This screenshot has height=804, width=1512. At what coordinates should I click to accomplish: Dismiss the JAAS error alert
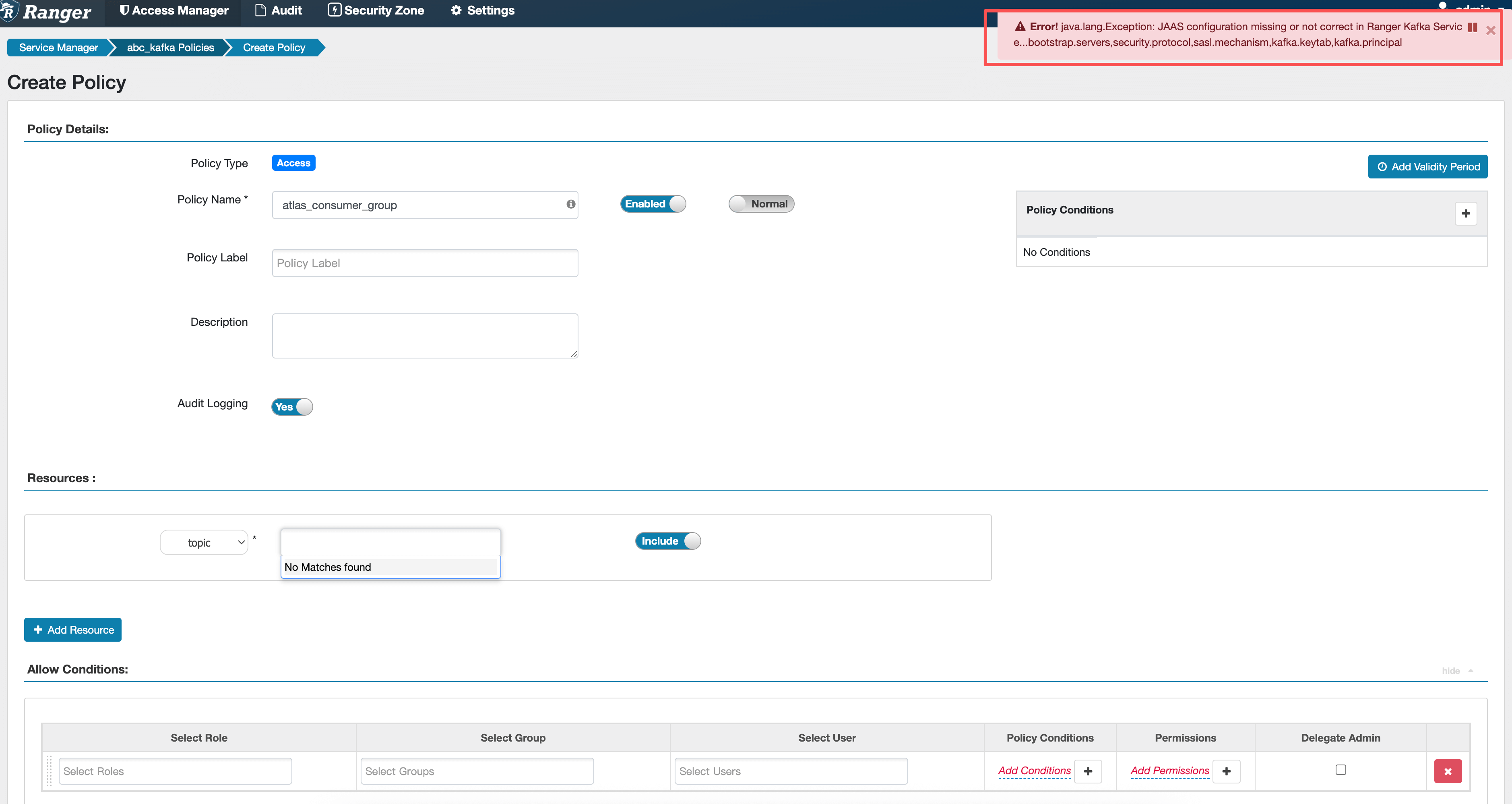(1490, 31)
